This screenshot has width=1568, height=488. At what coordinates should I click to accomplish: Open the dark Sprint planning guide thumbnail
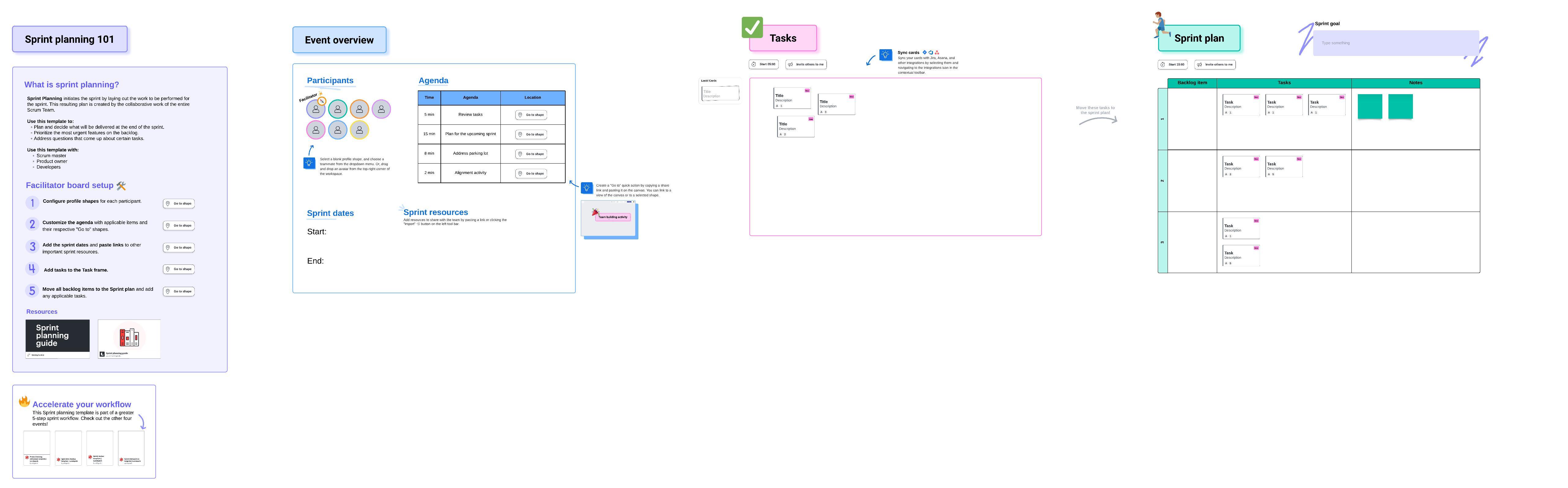point(57,336)
